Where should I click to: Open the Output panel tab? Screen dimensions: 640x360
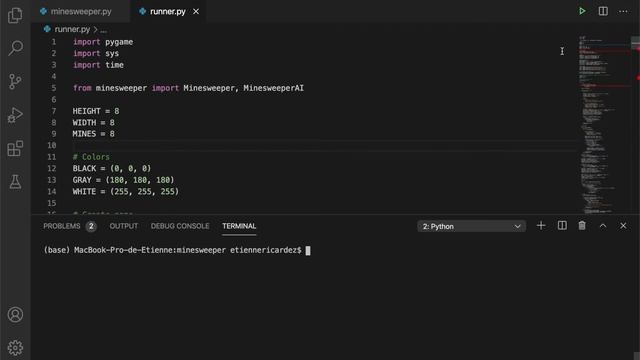tap(124, 226)
